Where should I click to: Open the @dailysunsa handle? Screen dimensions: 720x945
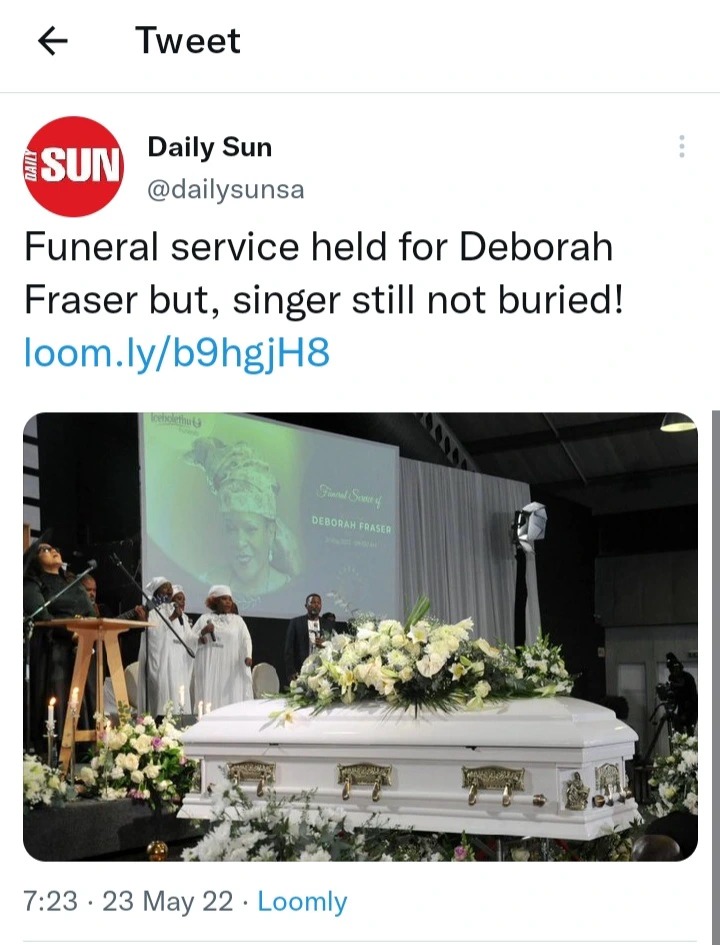pyautogui.click(x=226, y=190)
